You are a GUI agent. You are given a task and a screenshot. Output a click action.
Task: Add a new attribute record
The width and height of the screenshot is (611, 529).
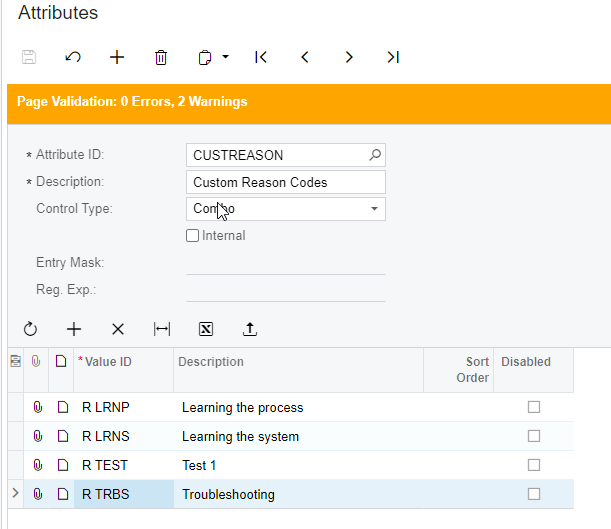(x=117, y=57)
